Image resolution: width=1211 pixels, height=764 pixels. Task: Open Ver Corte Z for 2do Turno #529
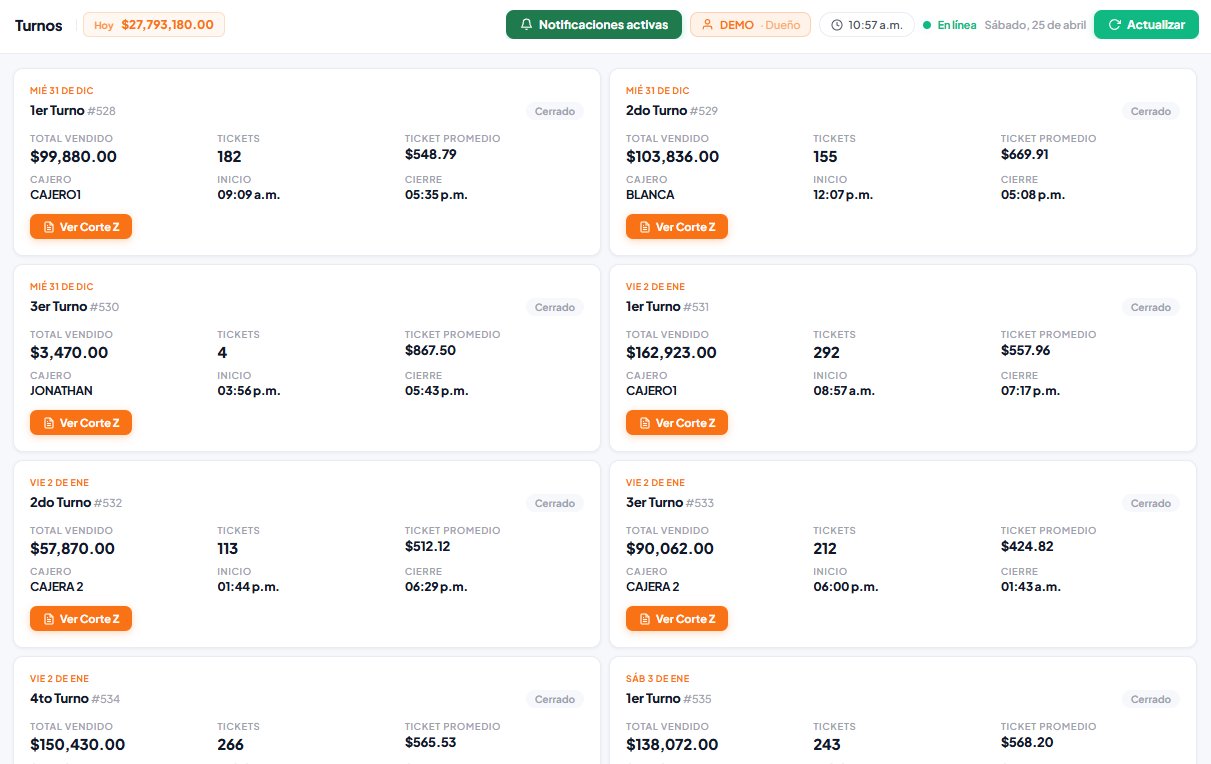click(677, 227)
